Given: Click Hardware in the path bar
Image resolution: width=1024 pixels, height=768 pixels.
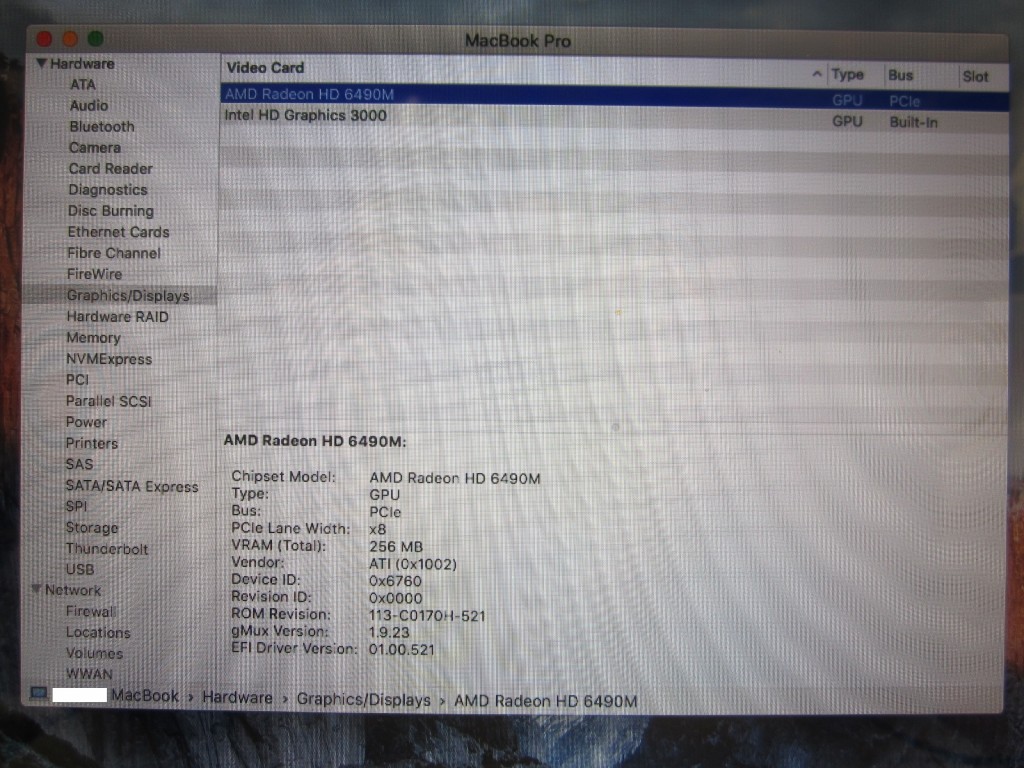Looking at the screenshot, I should 237,697.
